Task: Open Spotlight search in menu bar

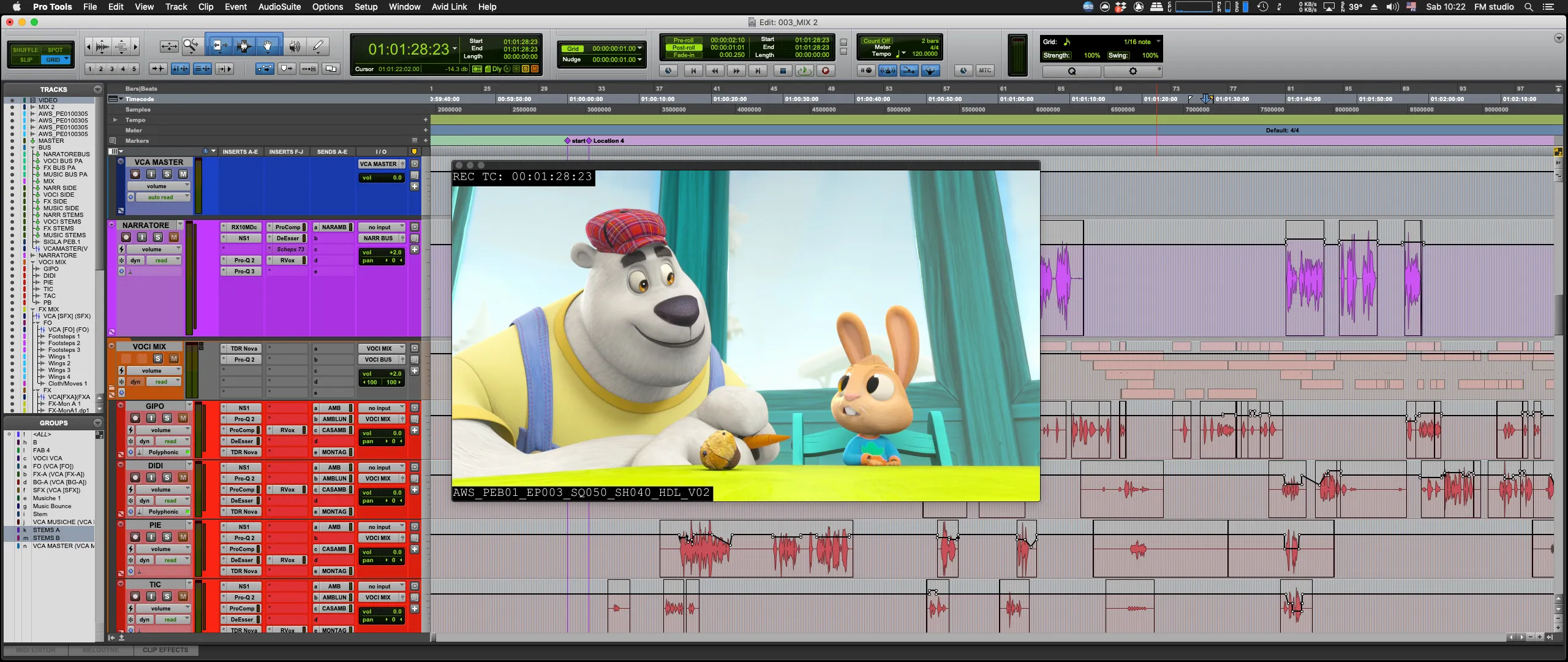Action: pyautogui.click(x=1529, y=7)
